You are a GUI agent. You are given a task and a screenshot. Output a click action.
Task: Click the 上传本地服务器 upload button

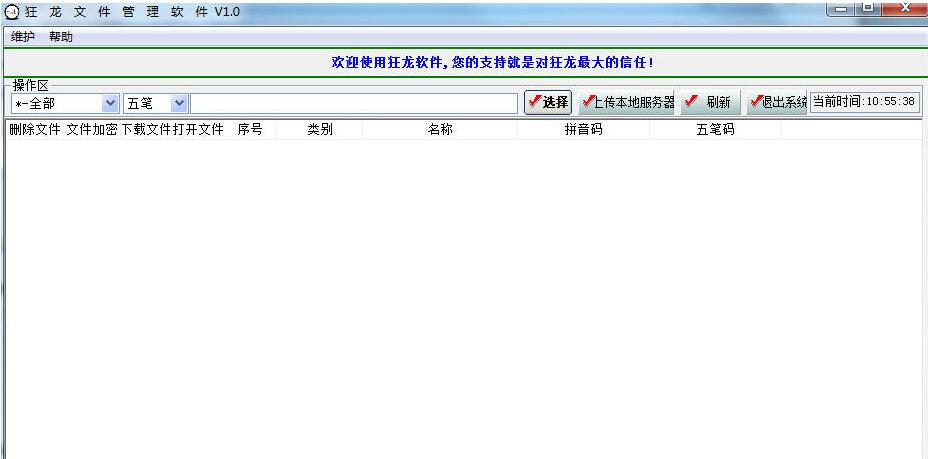[628, 102]
